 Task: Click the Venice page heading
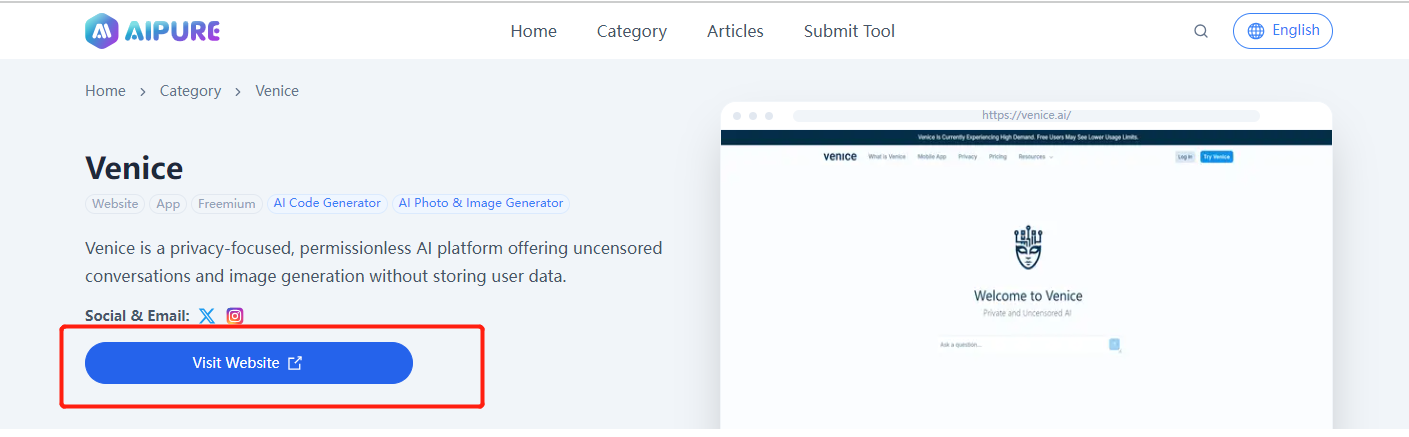[134, 167]
